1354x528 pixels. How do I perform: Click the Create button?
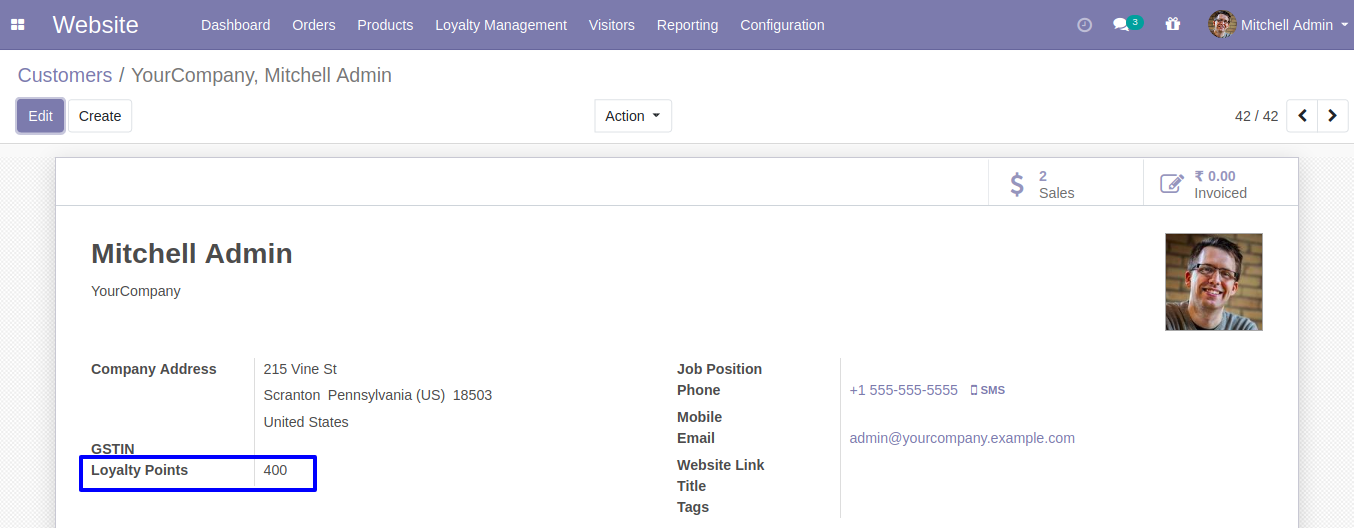[x=100, y=116]
